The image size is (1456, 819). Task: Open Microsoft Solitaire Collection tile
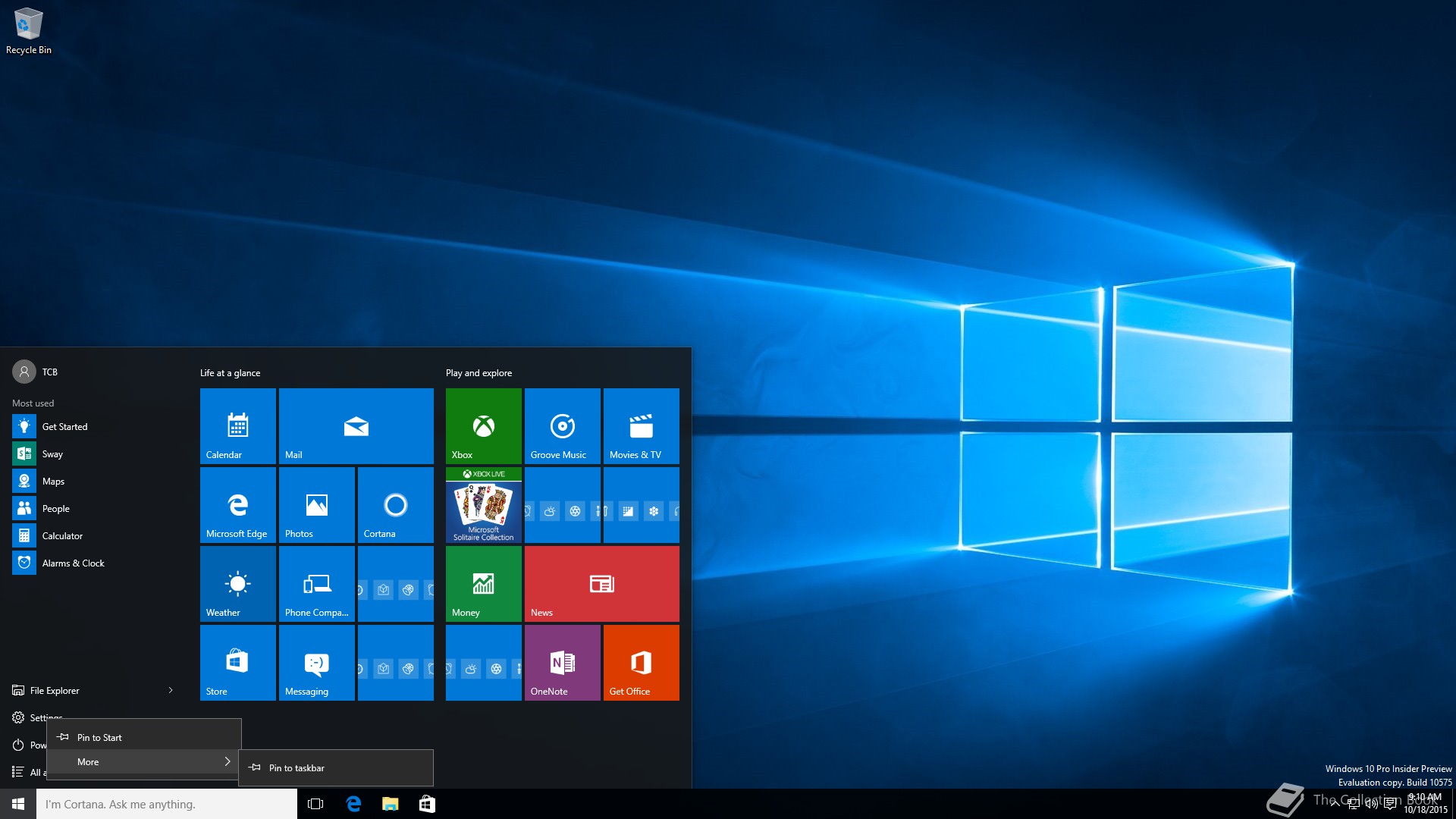[x=483, y=504]
